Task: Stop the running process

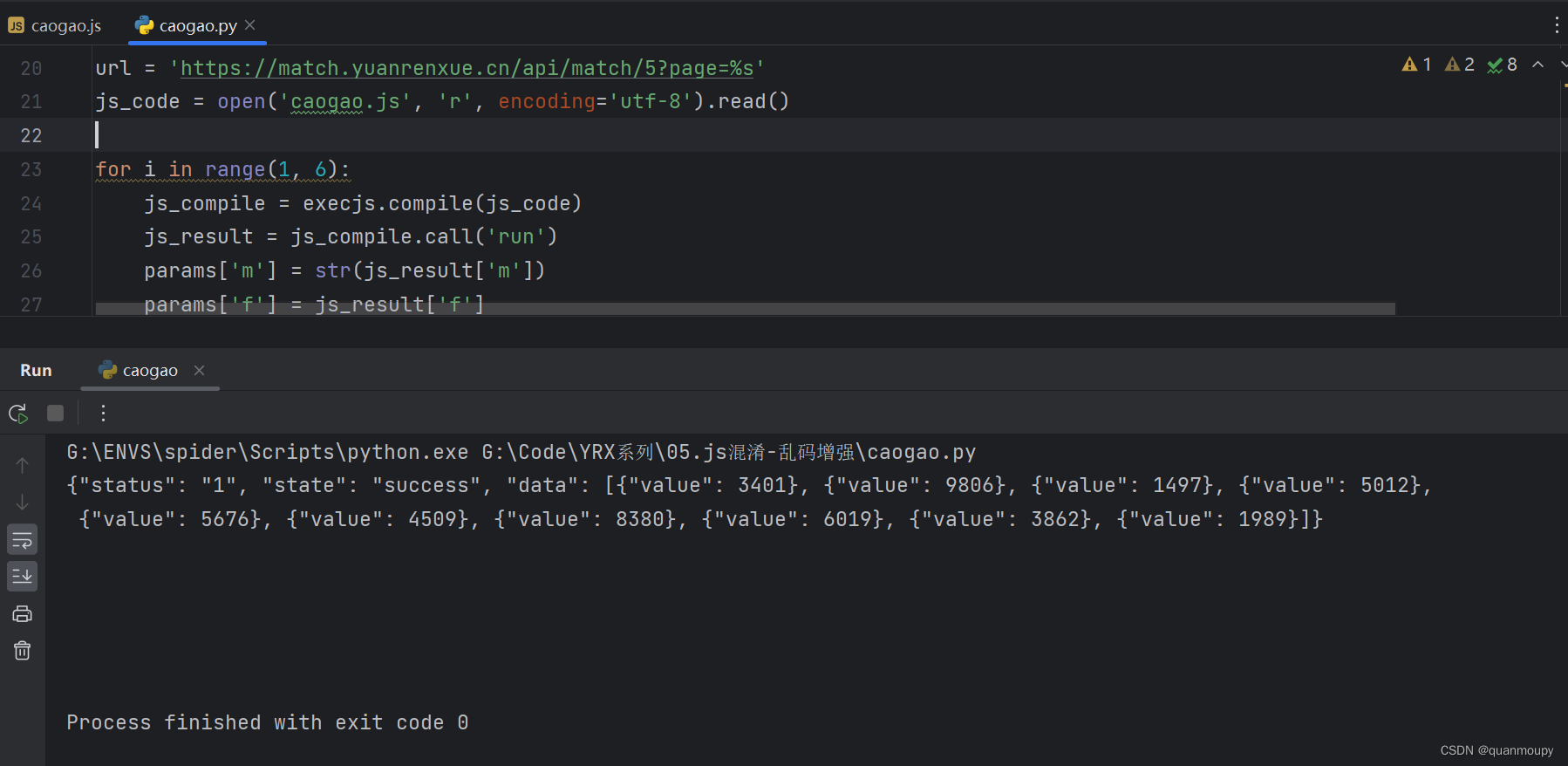Action: click(55, 413)
